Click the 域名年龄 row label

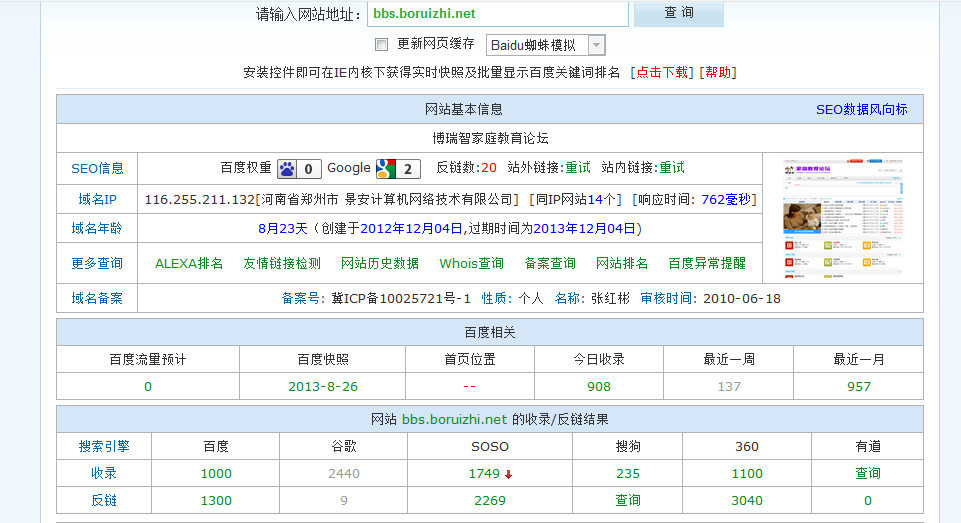[97, 229]
